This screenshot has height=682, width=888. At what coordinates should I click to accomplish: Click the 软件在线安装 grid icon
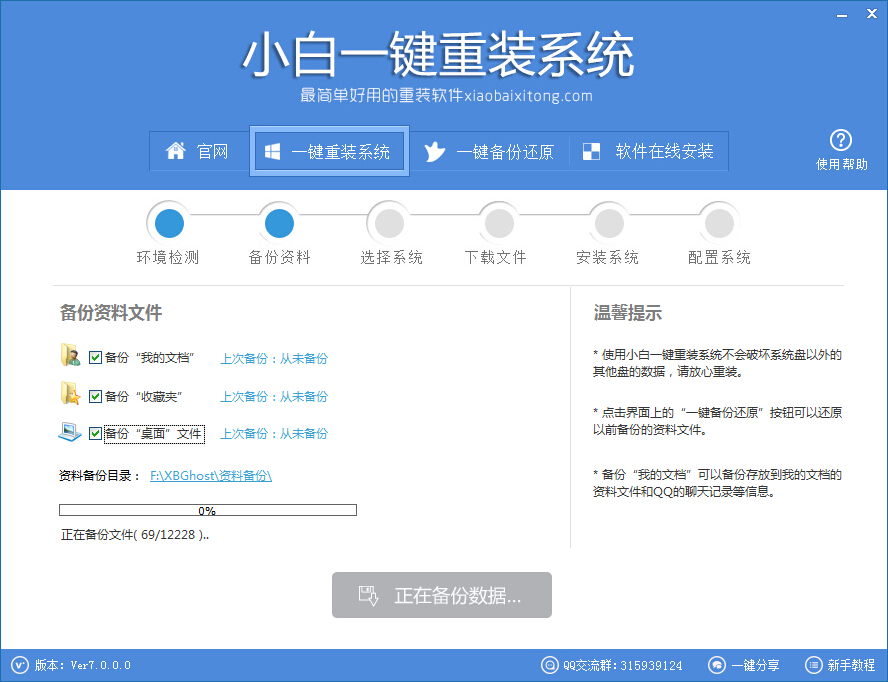coord(590,151)
